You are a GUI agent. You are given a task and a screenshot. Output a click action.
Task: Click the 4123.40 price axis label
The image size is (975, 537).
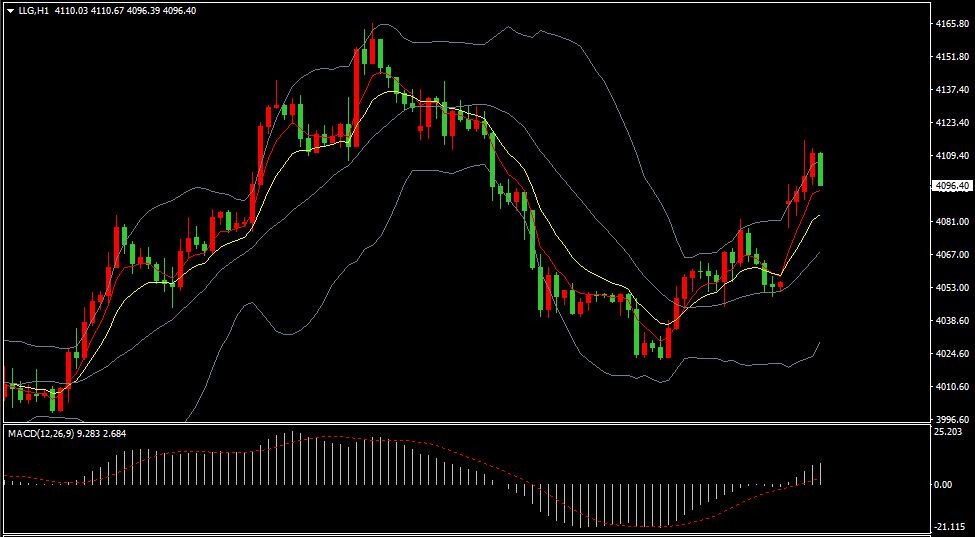[x=953, y=122]
